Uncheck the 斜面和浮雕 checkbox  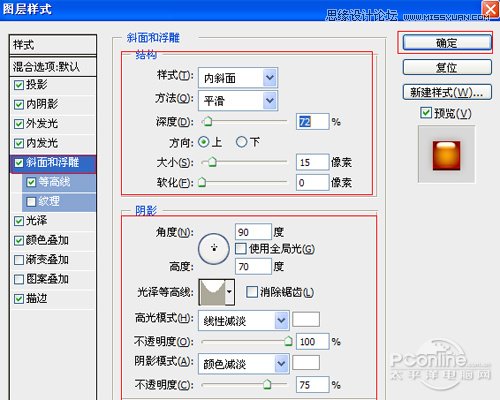[19, 163]
